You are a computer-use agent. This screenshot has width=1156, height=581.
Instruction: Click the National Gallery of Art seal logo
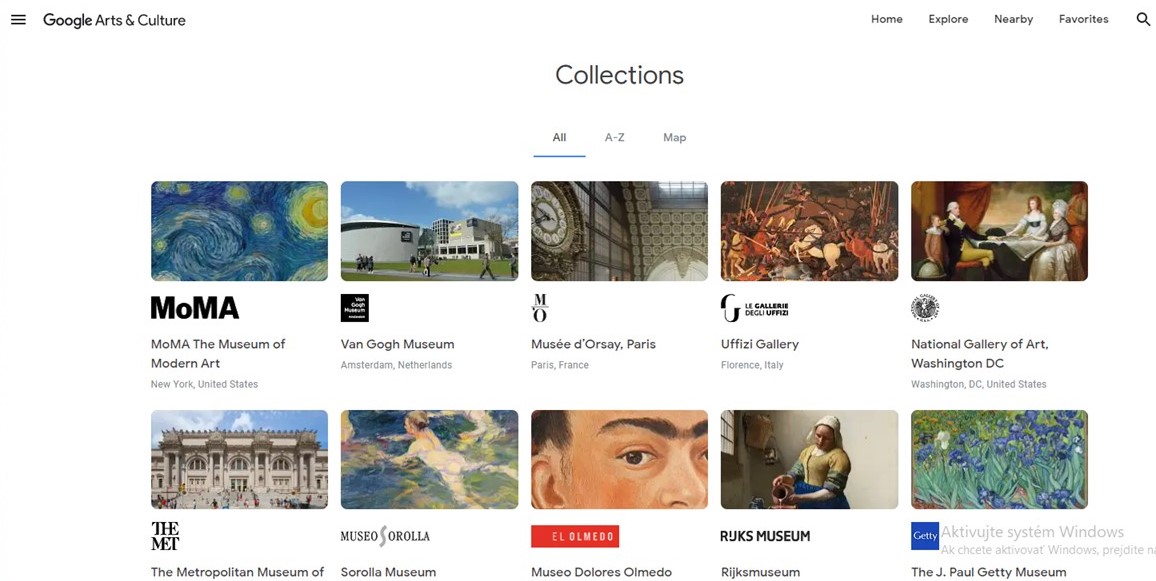tap(925, 308)
